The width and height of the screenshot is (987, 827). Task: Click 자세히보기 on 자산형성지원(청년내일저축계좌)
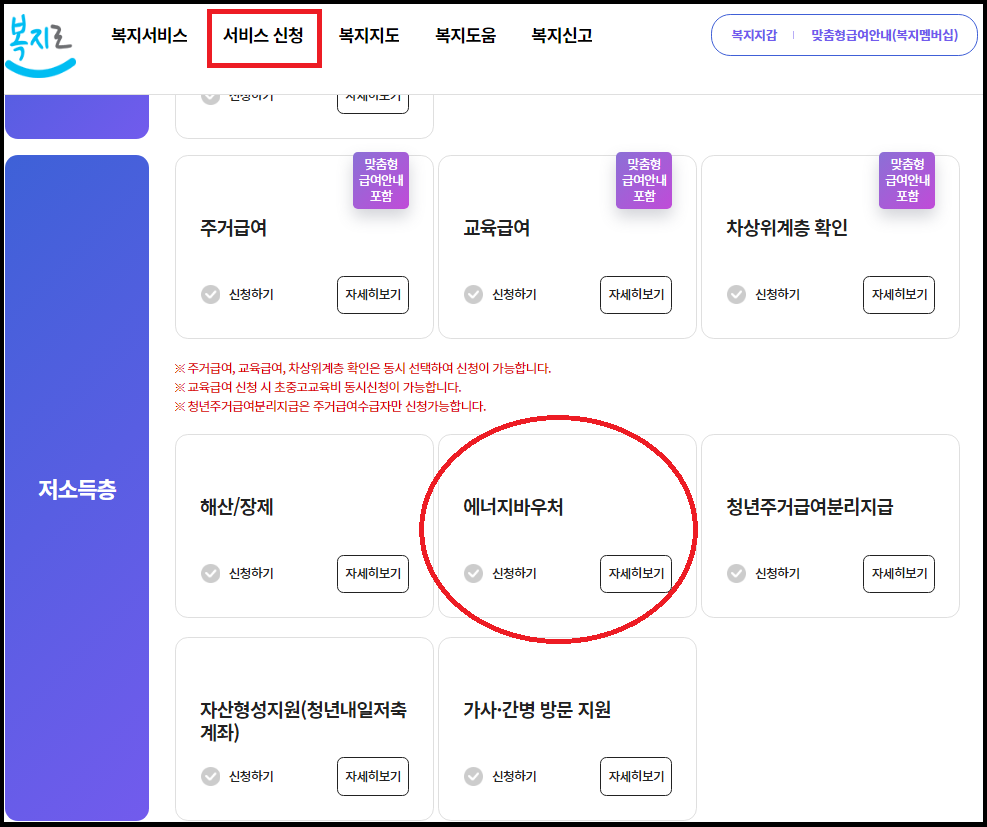point(372,776)
